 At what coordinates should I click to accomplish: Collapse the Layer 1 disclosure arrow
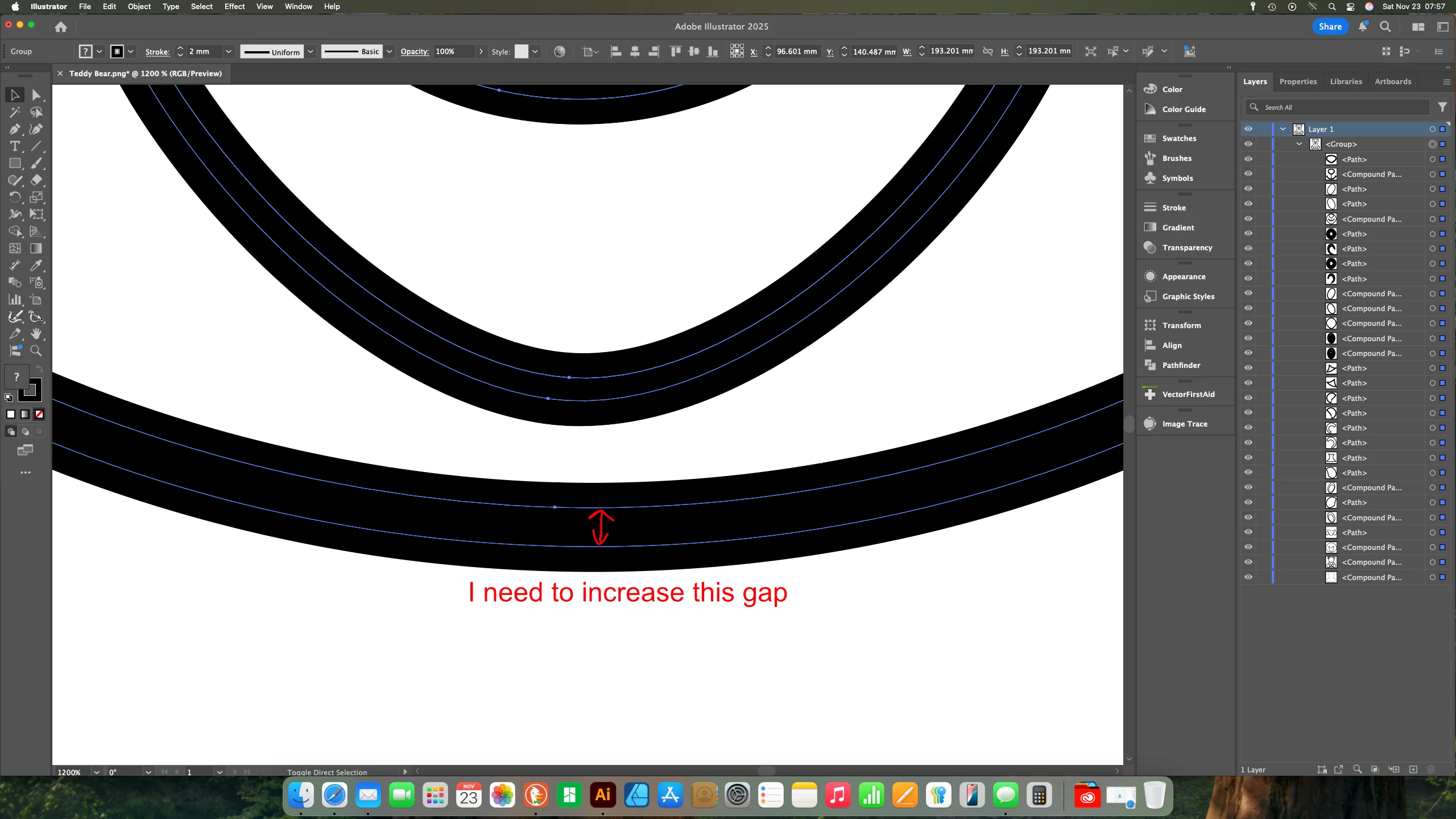(x=1283, y=129)
